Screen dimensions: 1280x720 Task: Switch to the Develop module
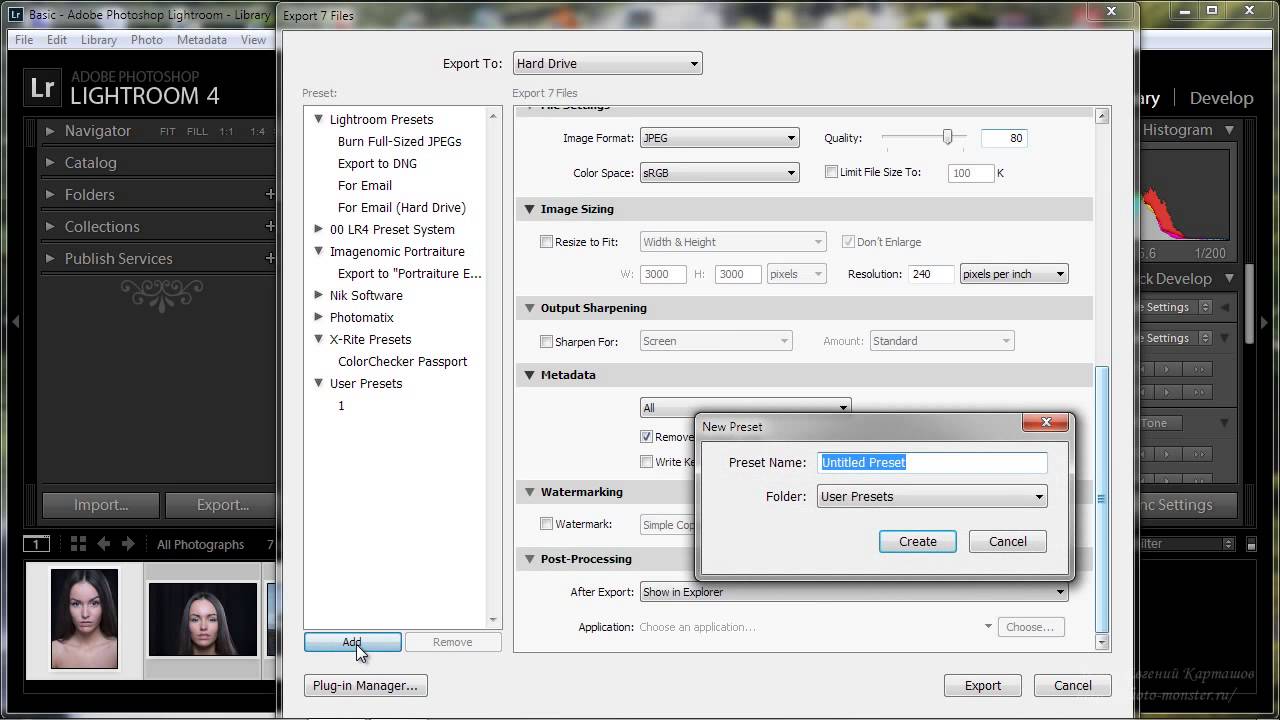tap(1221, 98)
